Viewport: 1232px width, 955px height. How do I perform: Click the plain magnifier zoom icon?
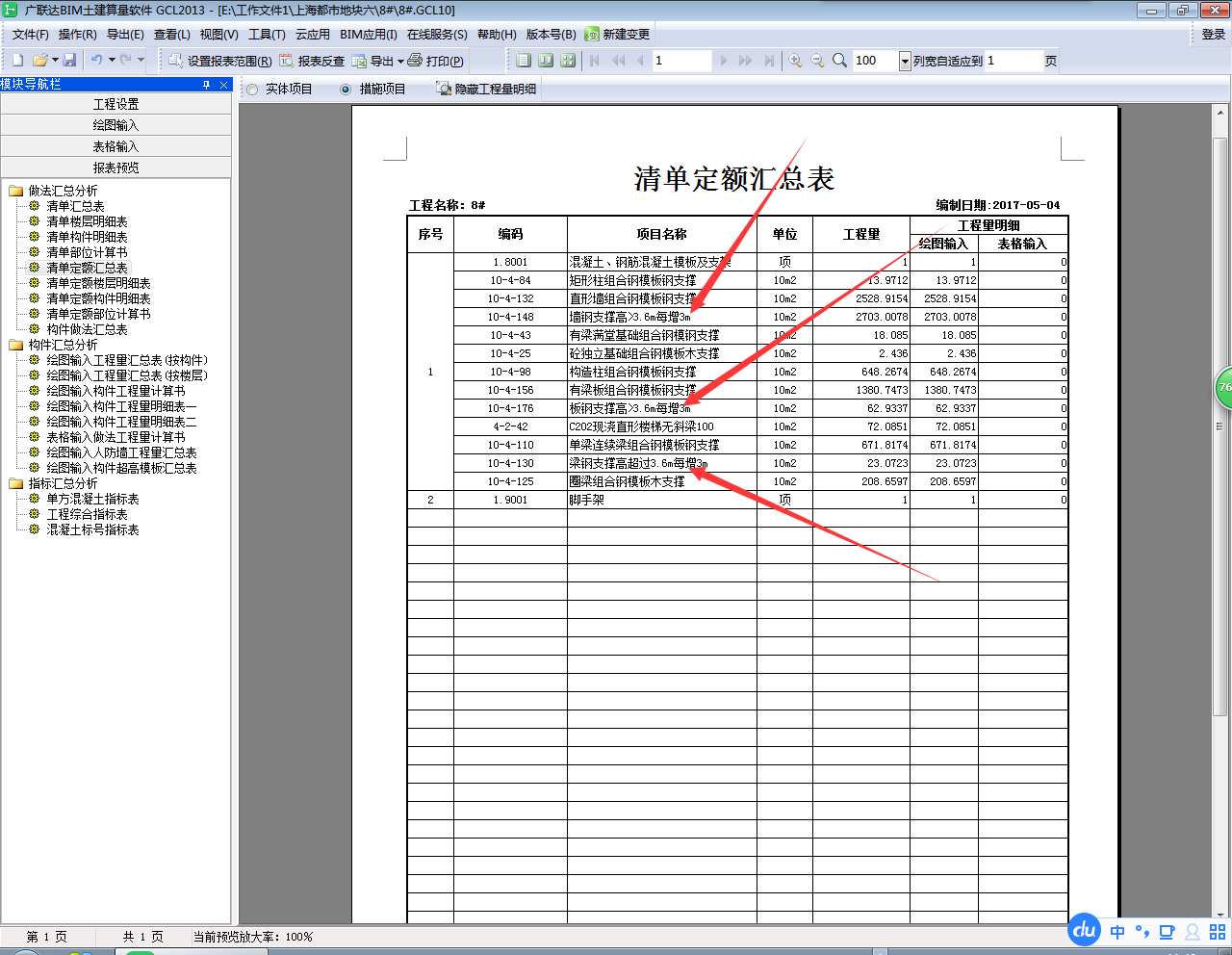839,60
